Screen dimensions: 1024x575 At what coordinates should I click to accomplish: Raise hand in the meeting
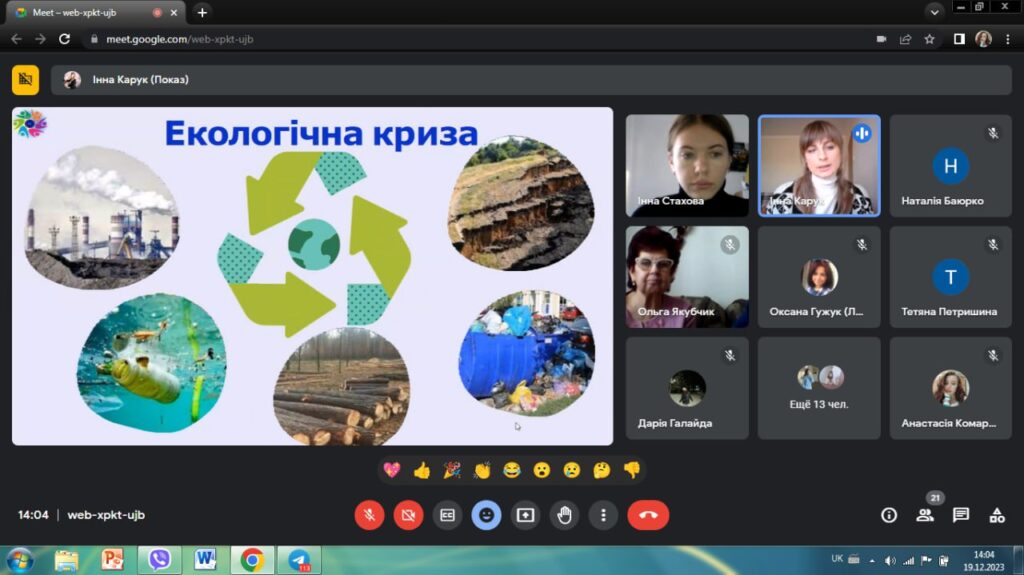[x=564, y=515]
